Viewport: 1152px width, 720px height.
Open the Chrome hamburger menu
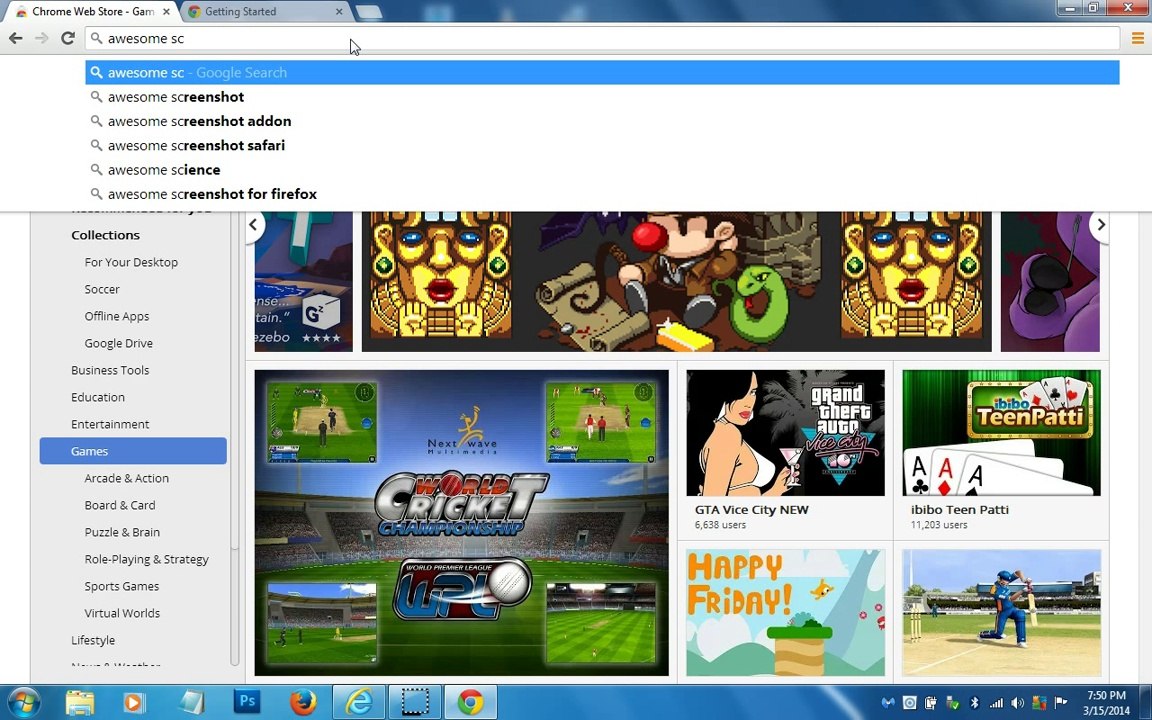[x=1137, y=38]
